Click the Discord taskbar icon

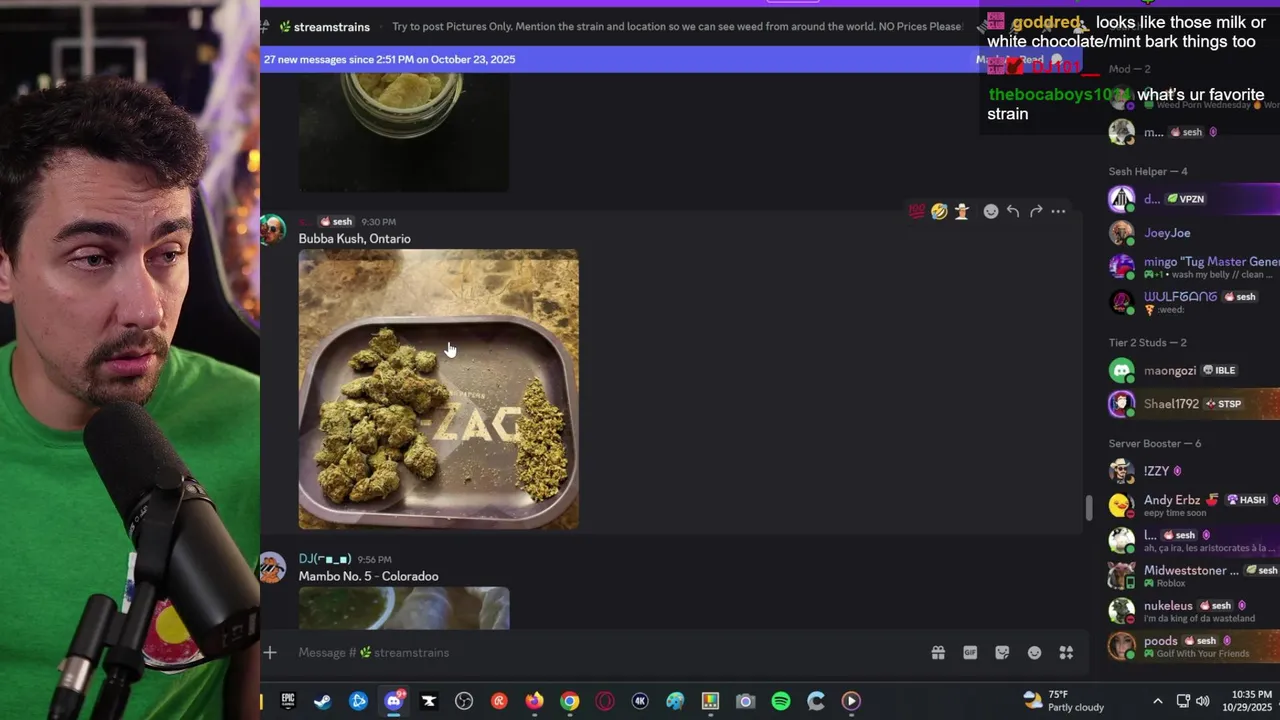[x=394, y=701]
